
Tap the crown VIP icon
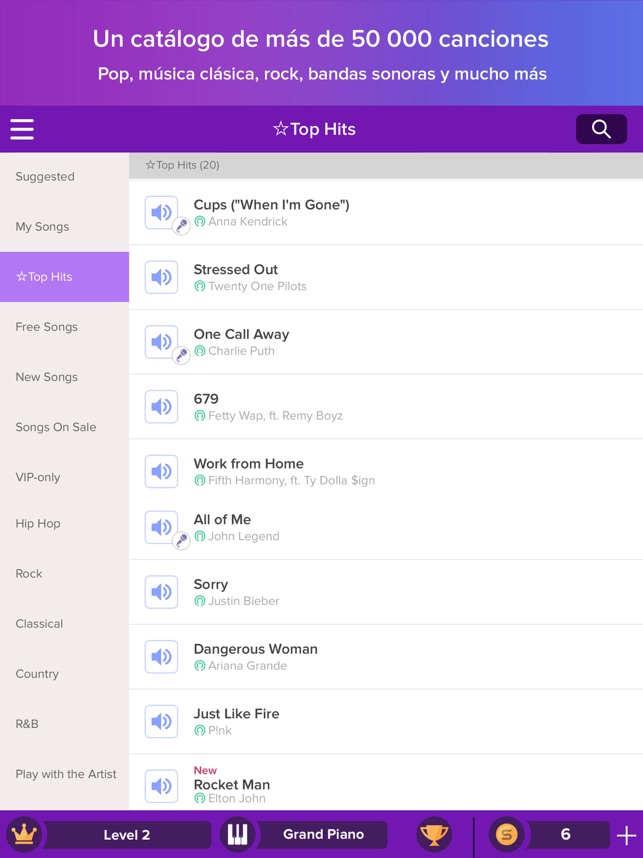(x=24, y=834)
